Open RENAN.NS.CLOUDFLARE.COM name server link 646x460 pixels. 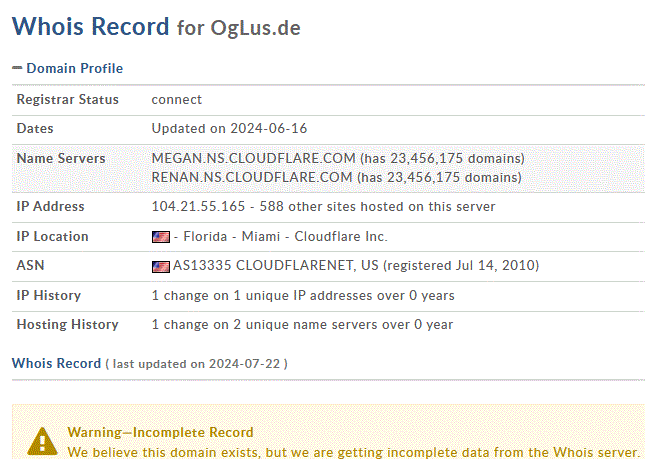coord(252,177)
